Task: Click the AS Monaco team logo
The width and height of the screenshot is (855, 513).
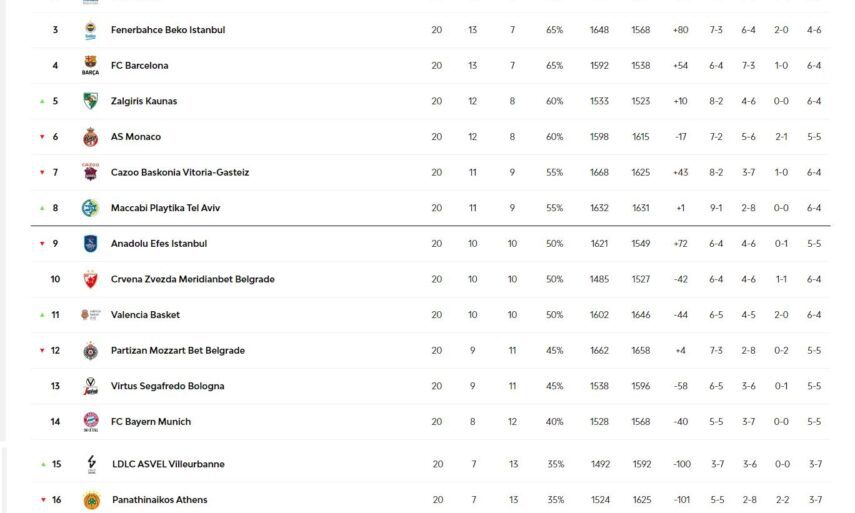Action: (90, 137)
